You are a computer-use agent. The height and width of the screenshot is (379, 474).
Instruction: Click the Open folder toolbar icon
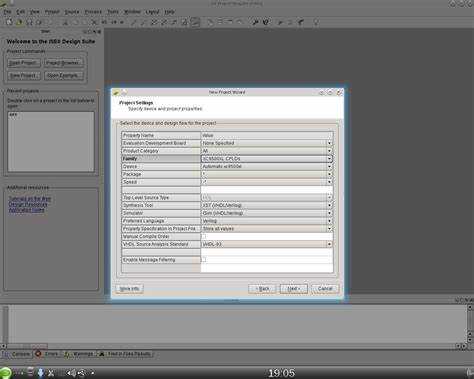click(19, 22)
